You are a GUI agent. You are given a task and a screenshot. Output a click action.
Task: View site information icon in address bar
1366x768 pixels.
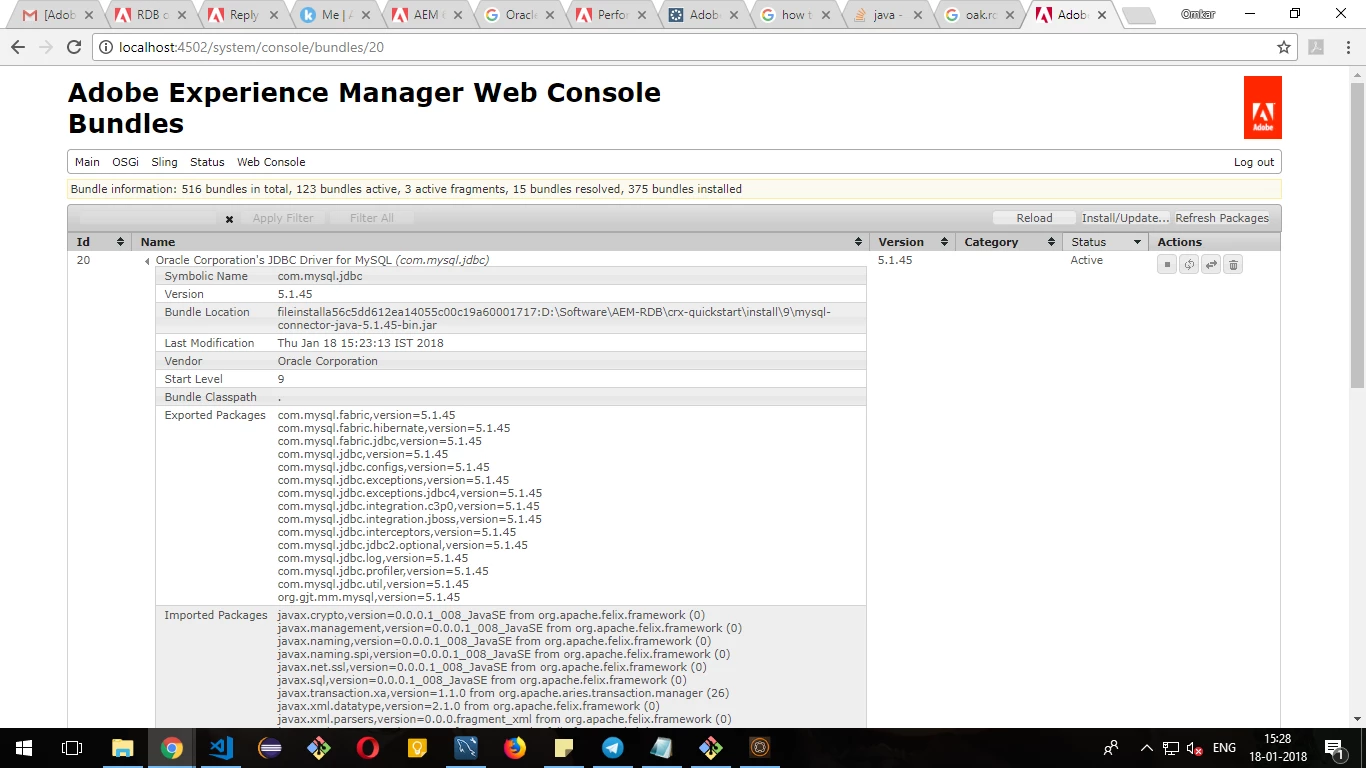click(x=106, y=47)
